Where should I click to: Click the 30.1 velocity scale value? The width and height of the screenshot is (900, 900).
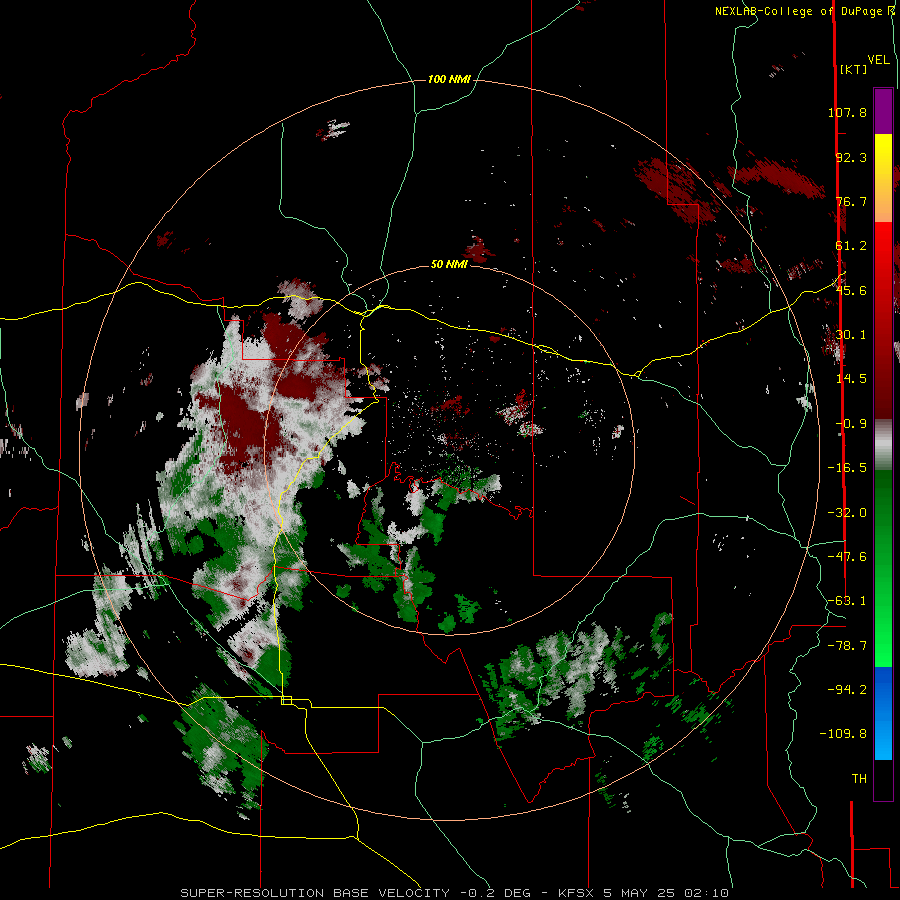tap(851, 335)
